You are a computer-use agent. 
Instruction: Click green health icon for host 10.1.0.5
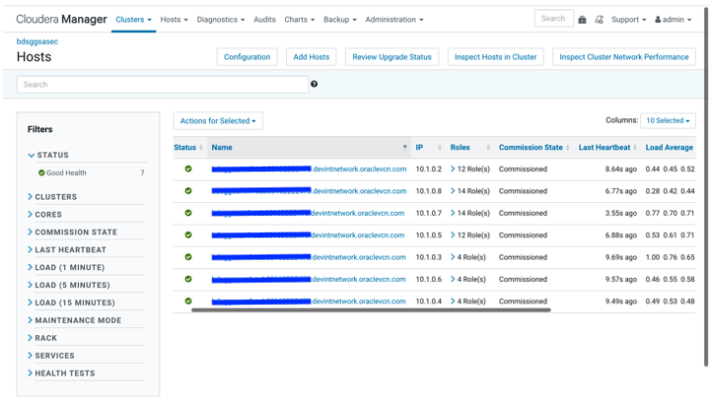(x=188, y=235)
